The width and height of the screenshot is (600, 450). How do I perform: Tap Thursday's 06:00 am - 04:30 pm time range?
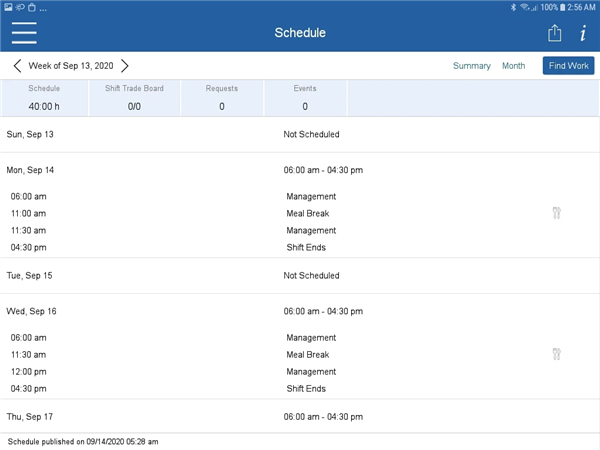(x=323, y=417)
